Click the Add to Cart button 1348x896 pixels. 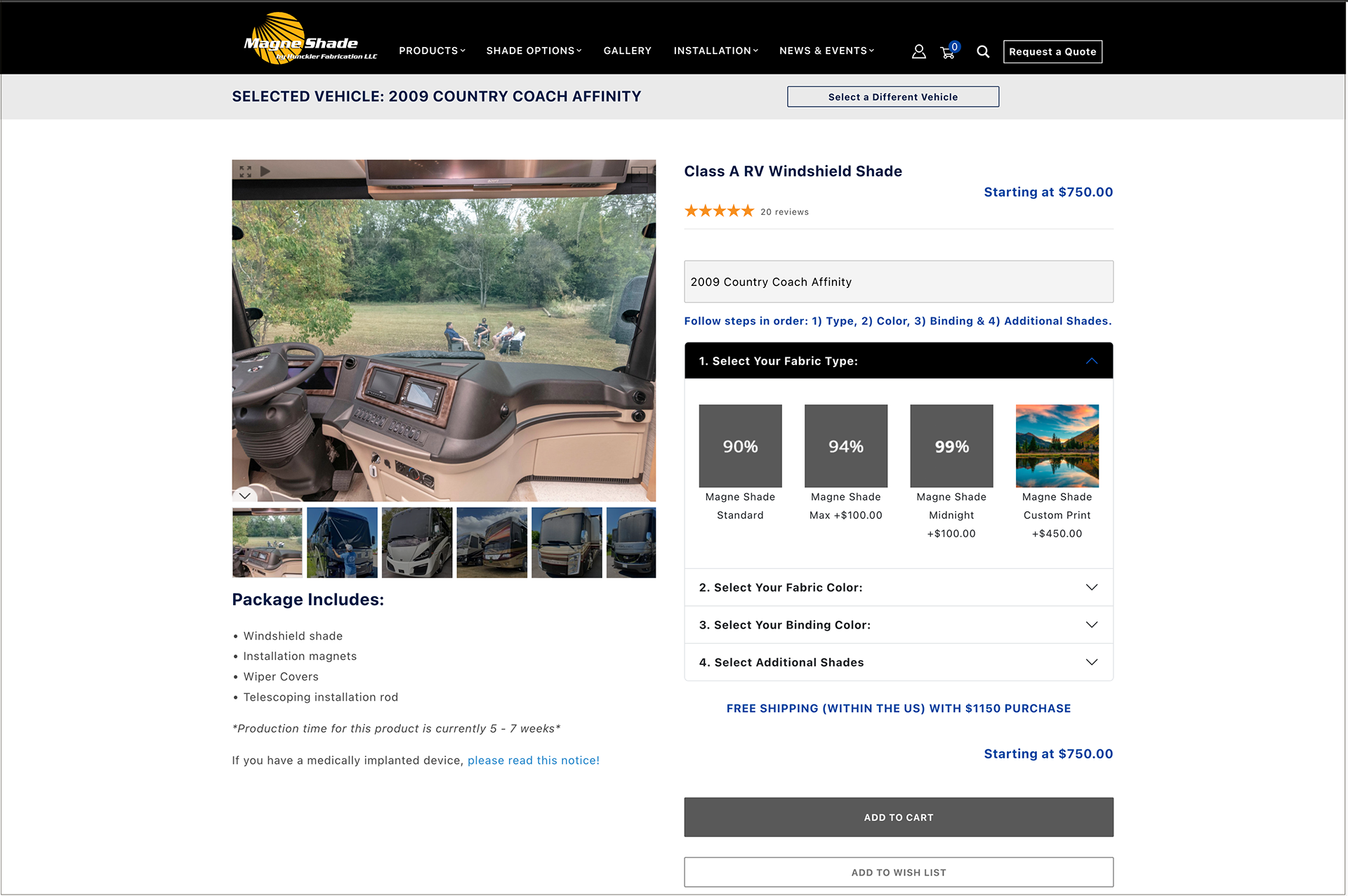click(899, 817)
